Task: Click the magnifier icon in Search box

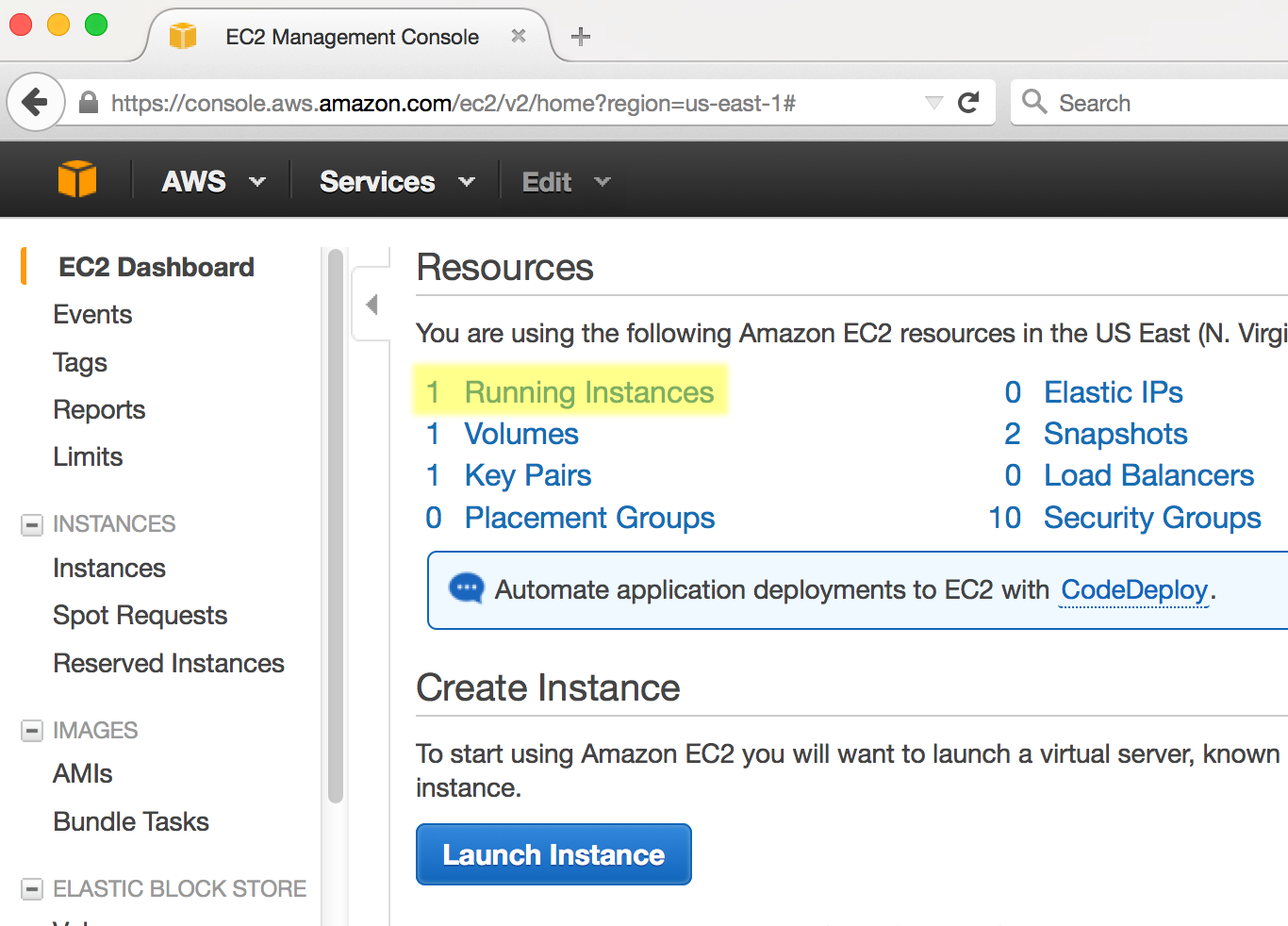Action: click(1034, 102)
